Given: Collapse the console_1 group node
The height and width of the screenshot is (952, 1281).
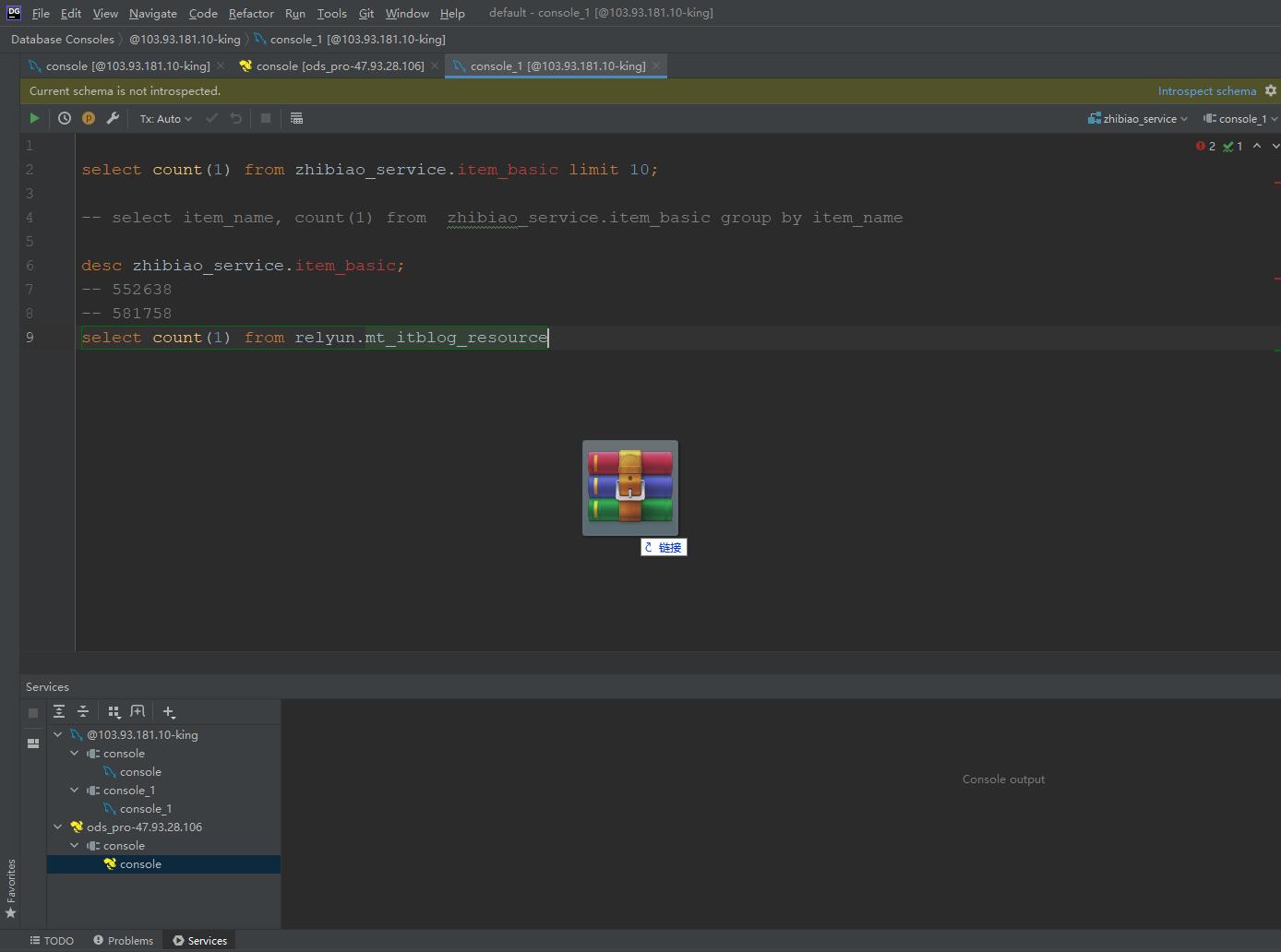Looking at the screenshot, I should point(75,790).
